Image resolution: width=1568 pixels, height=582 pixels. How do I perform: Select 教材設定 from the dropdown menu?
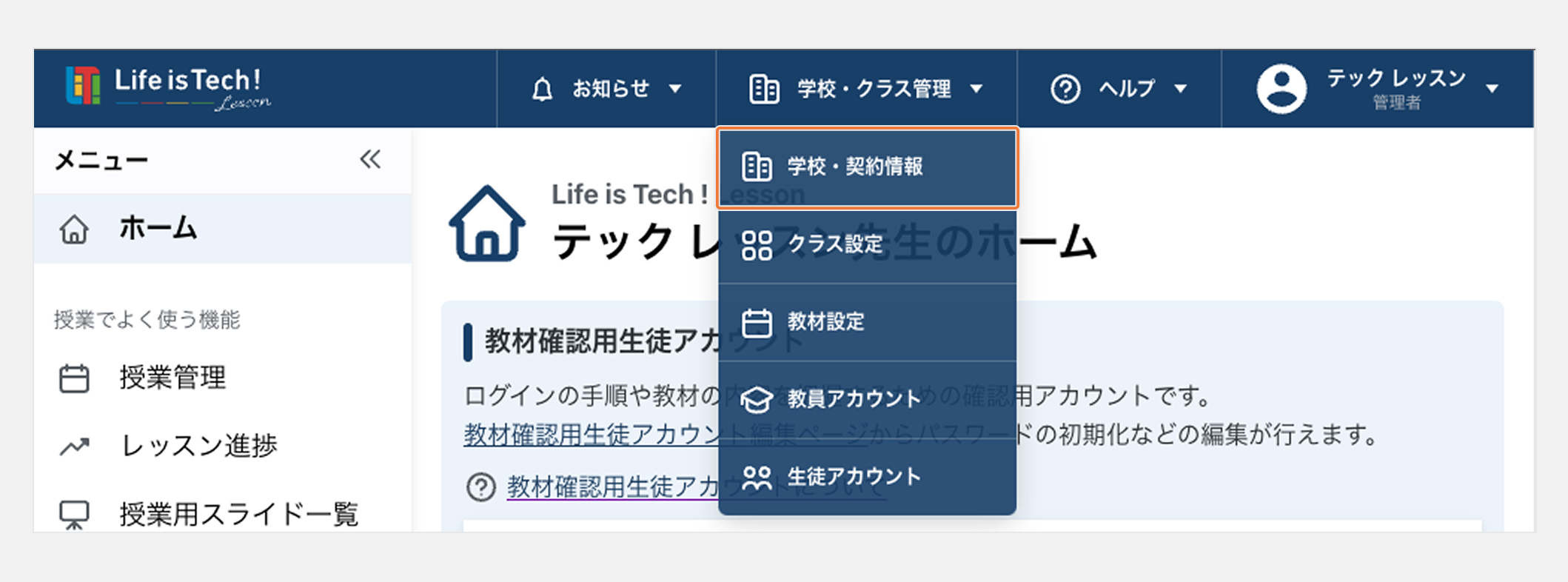pyautogui.click(x=867, y=323)
